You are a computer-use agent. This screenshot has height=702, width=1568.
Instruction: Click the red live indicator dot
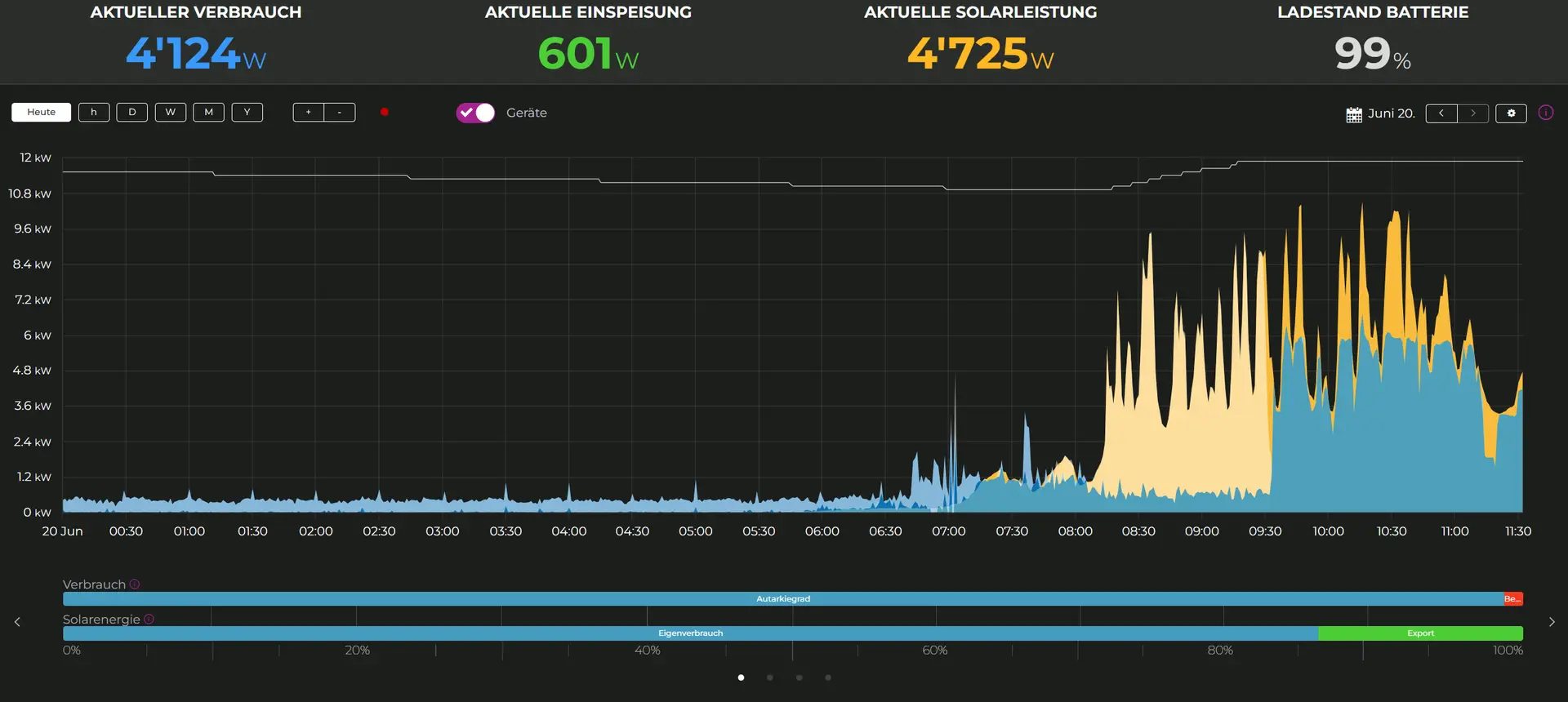click(x=385, y=112)
